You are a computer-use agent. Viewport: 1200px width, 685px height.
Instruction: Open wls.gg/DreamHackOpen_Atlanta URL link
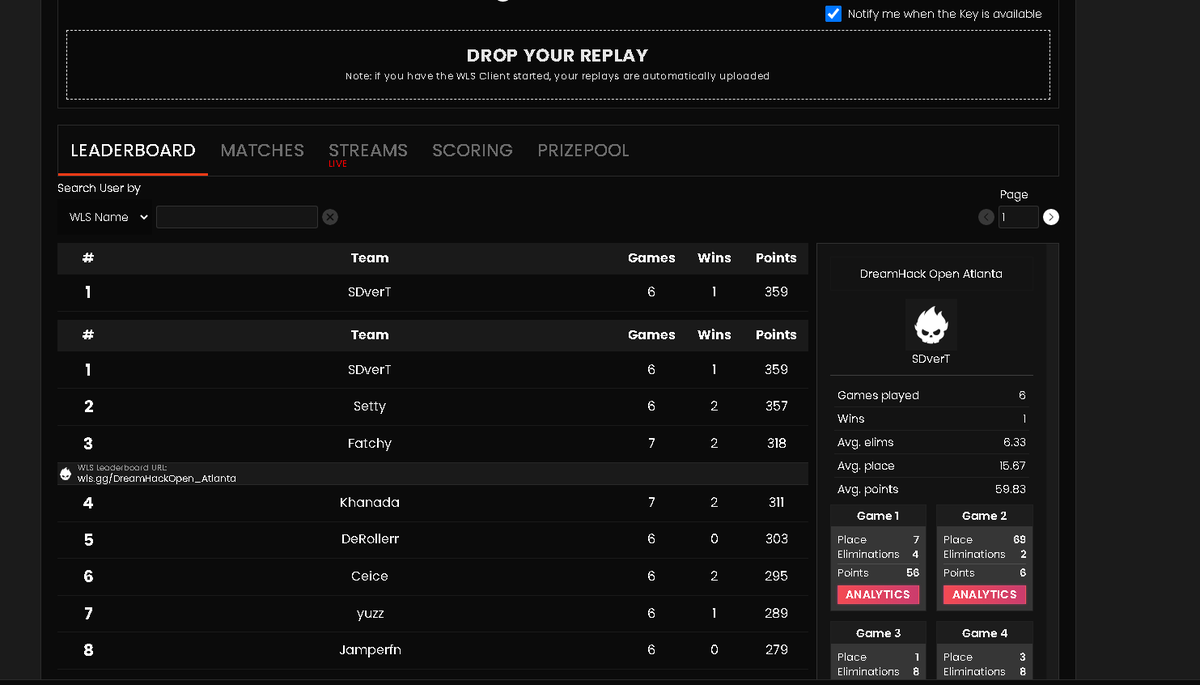tap(157, 478)
